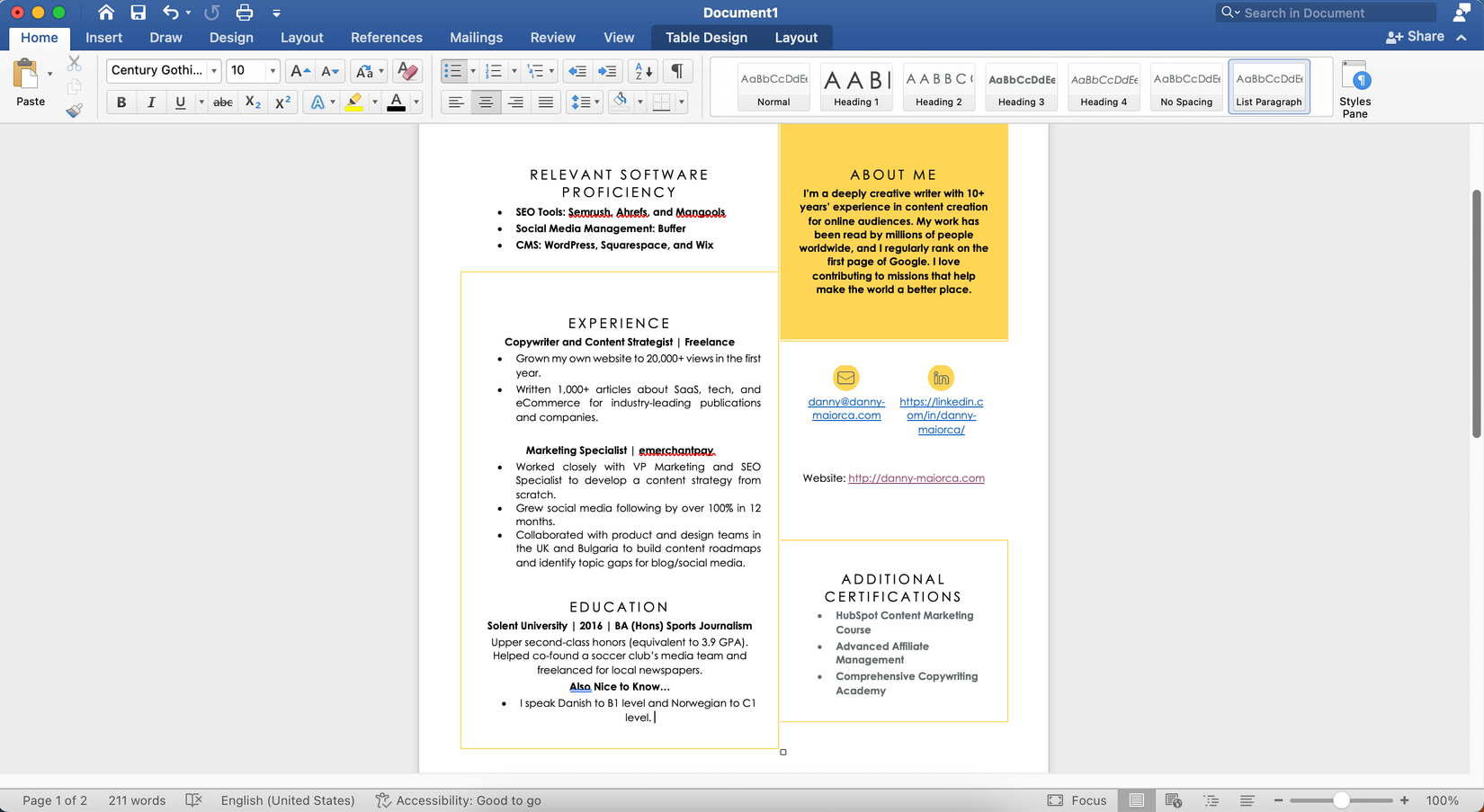Switch to the Insert tab
Screen dimensions: 1484x812
[x=104, y=38]
